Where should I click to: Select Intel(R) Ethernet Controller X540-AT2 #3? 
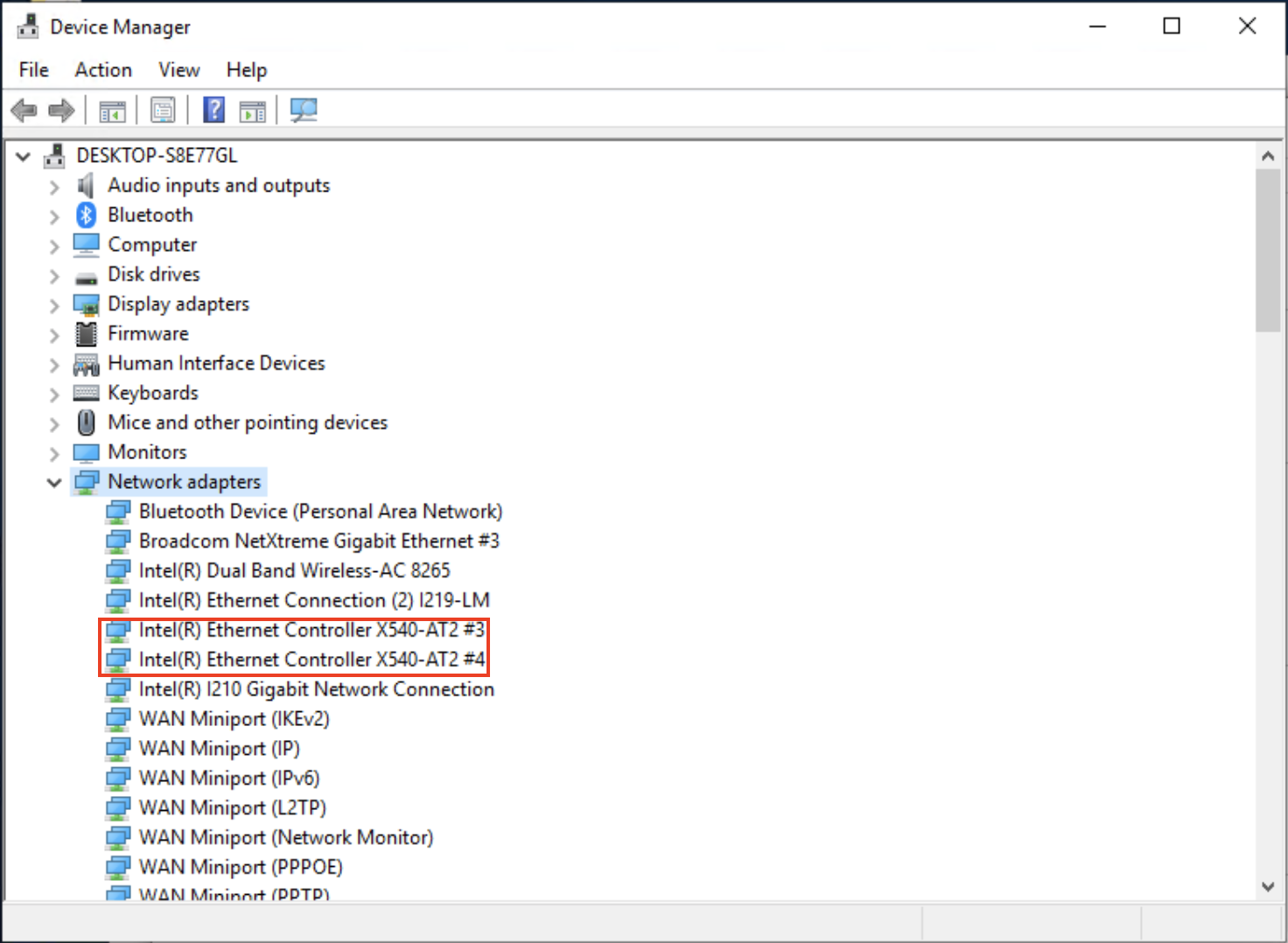coord(311,631)
